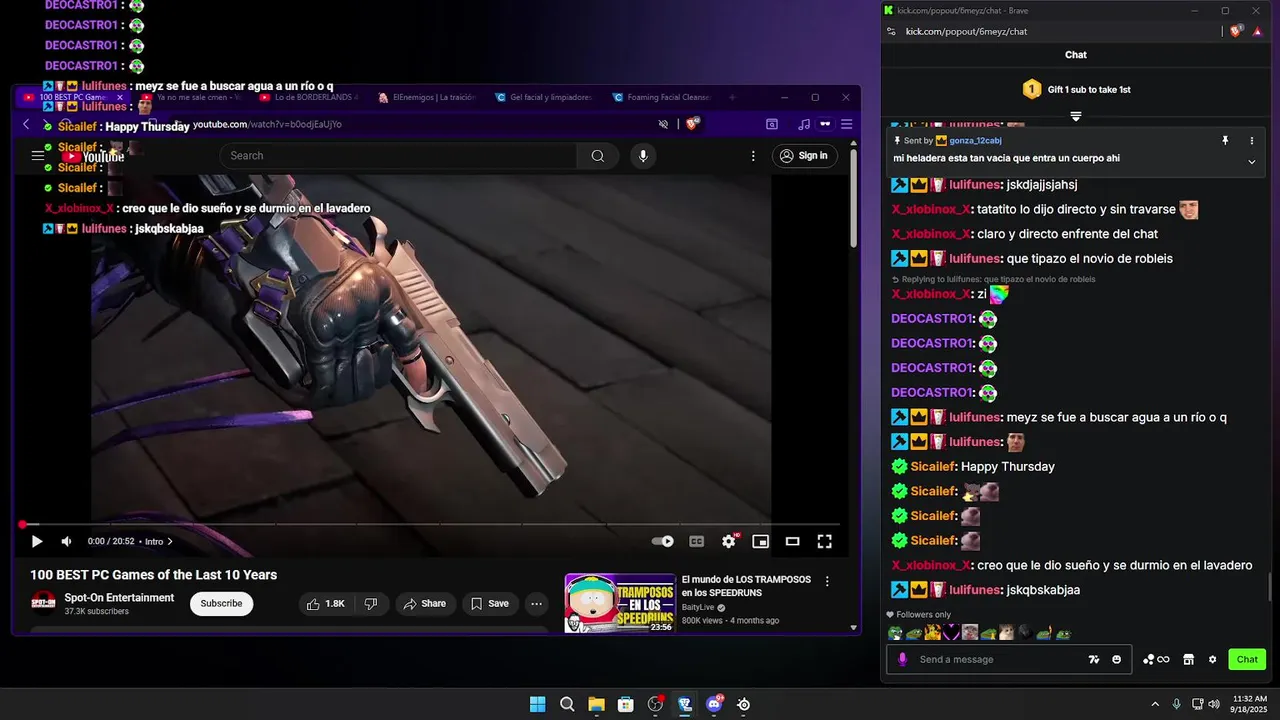Open Discord from the taskbar

(714, 704)
